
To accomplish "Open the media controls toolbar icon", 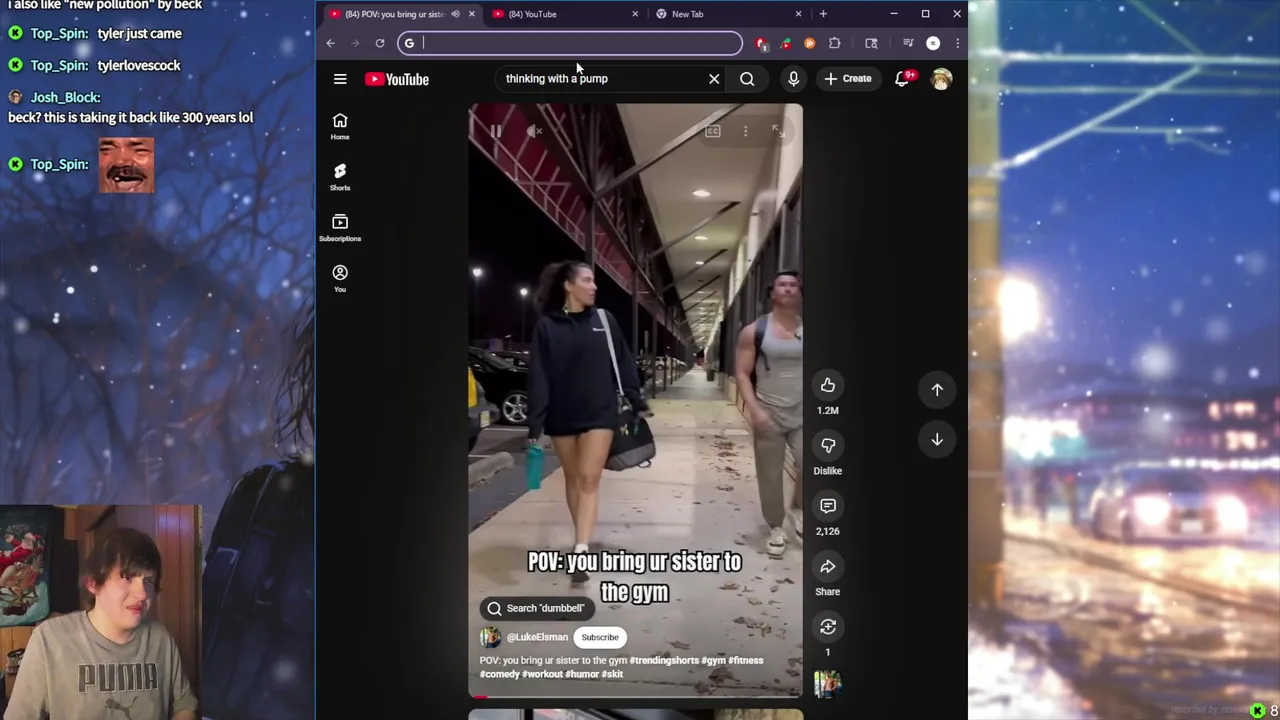I will tap(908, 43).
